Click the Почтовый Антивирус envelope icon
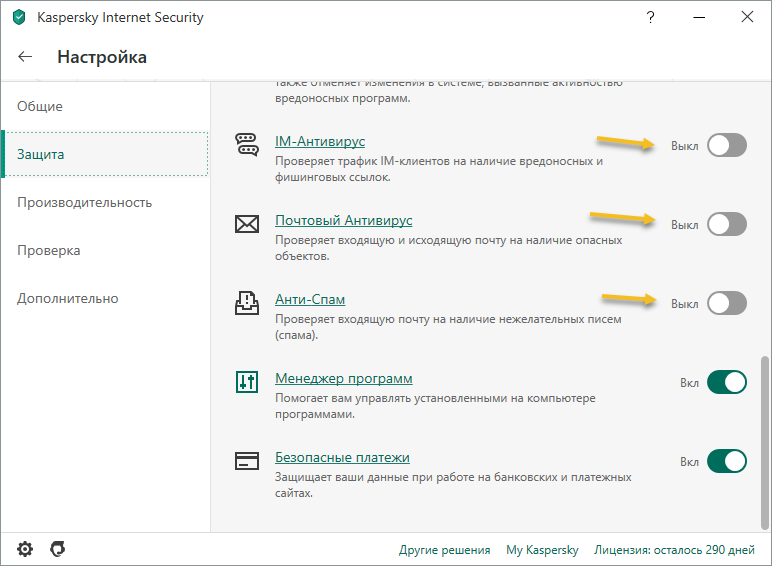 tap(247, 224)
